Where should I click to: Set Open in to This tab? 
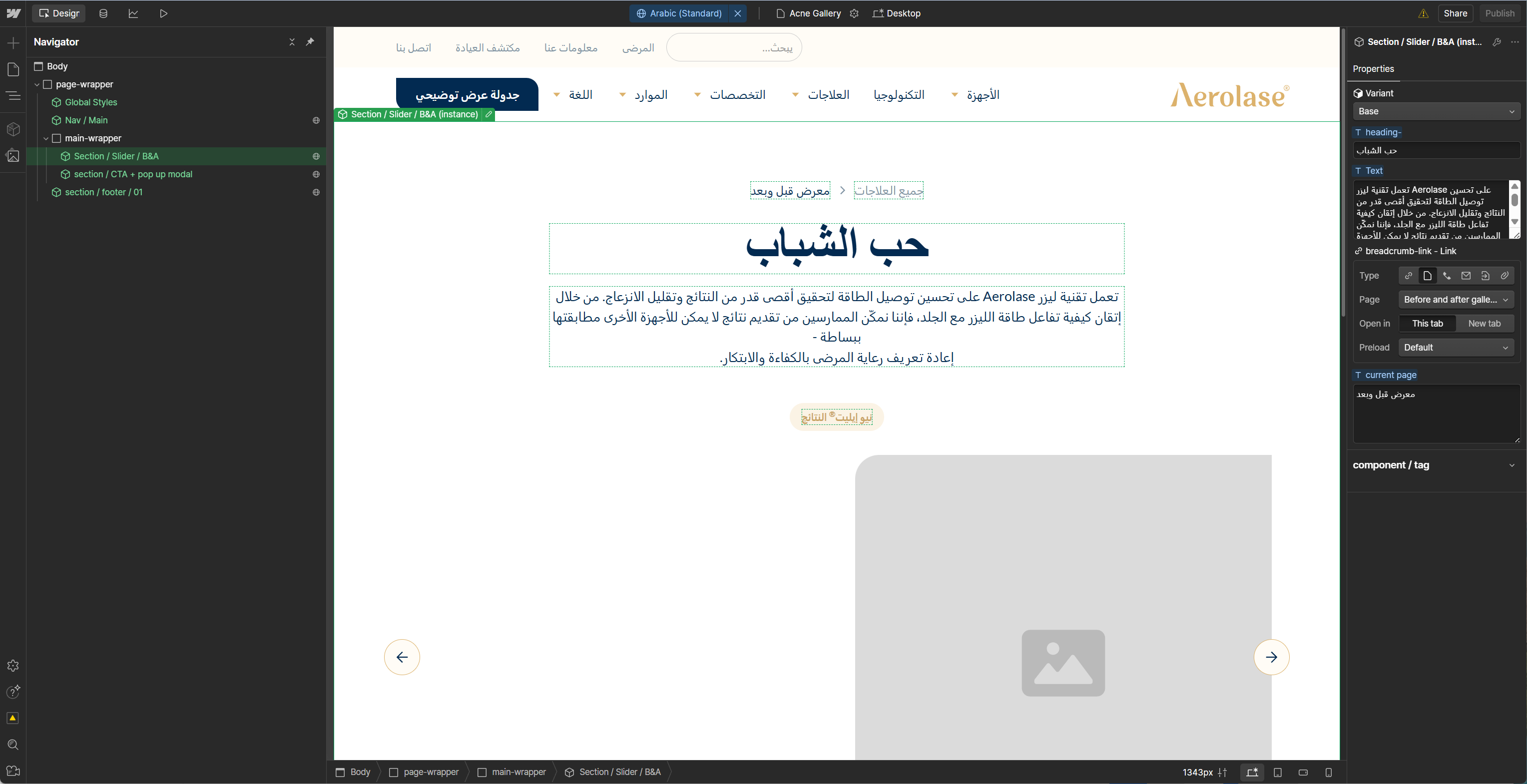click(x=1427, y=324)
